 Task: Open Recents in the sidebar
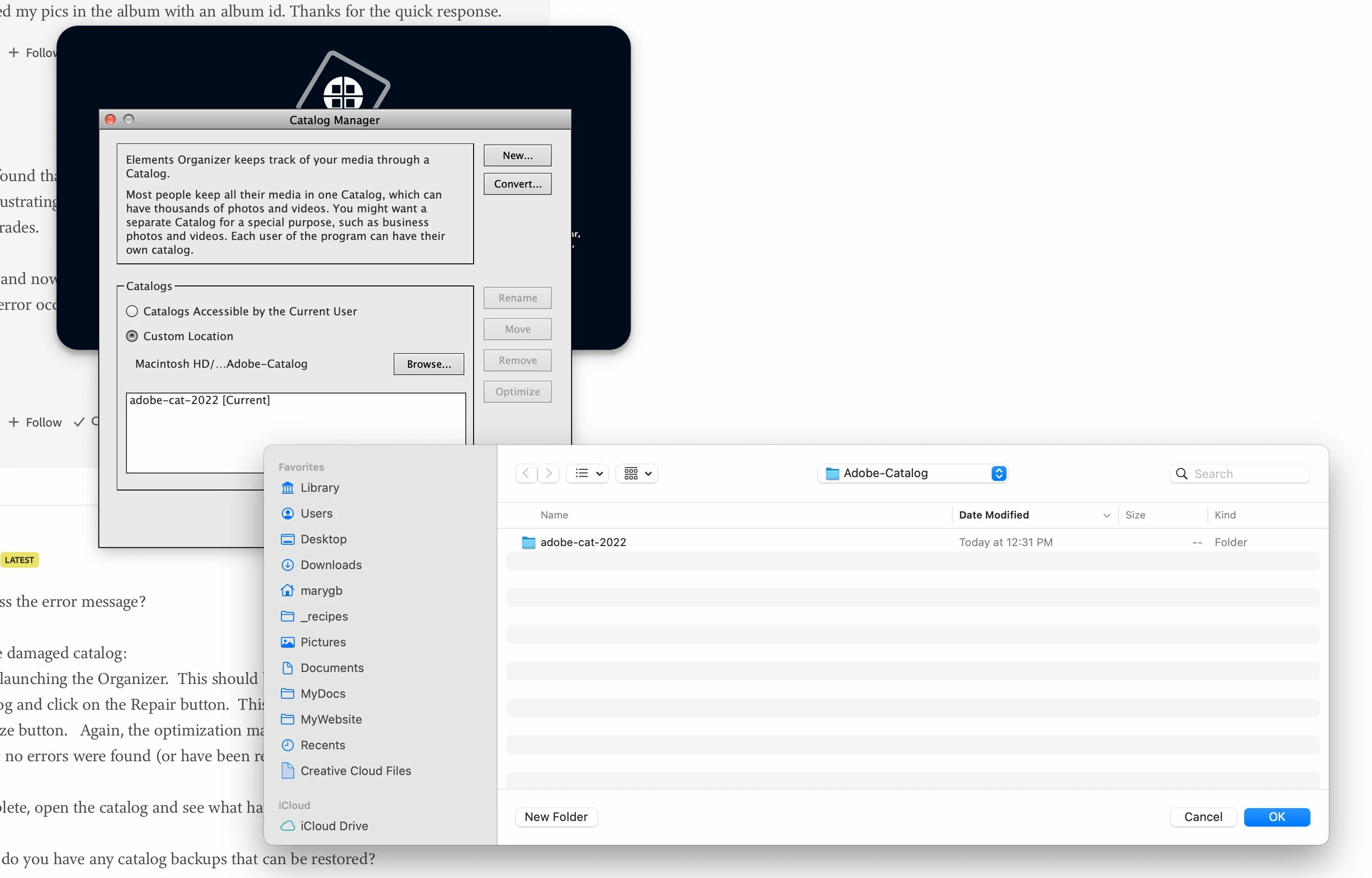click(322, 745)
